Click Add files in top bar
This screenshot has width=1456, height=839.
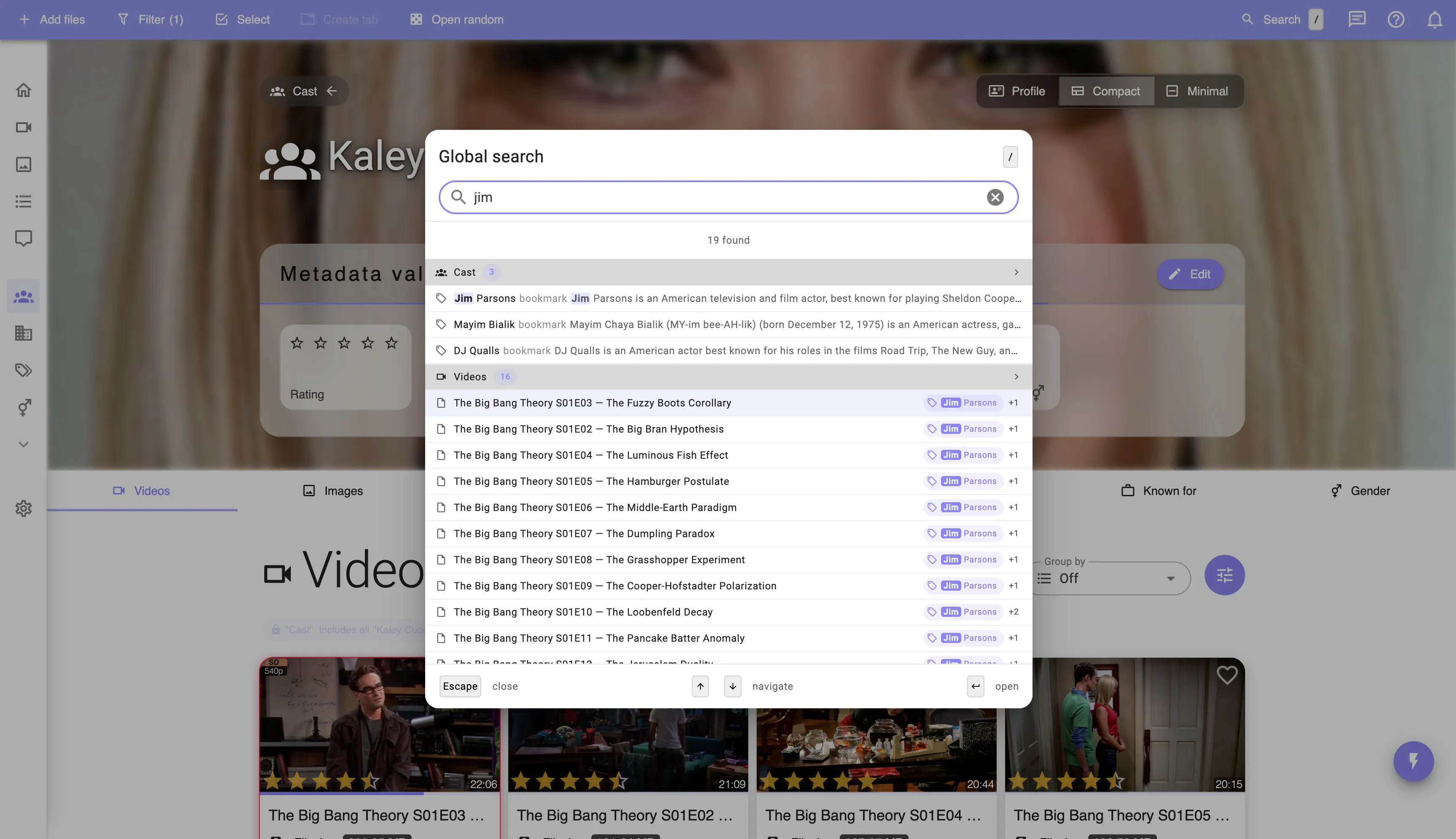(52, 19)
